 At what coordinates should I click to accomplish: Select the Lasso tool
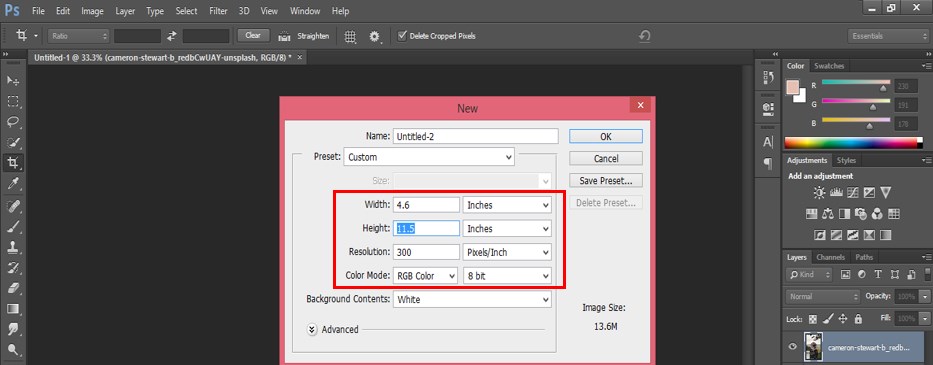(13, 122)
